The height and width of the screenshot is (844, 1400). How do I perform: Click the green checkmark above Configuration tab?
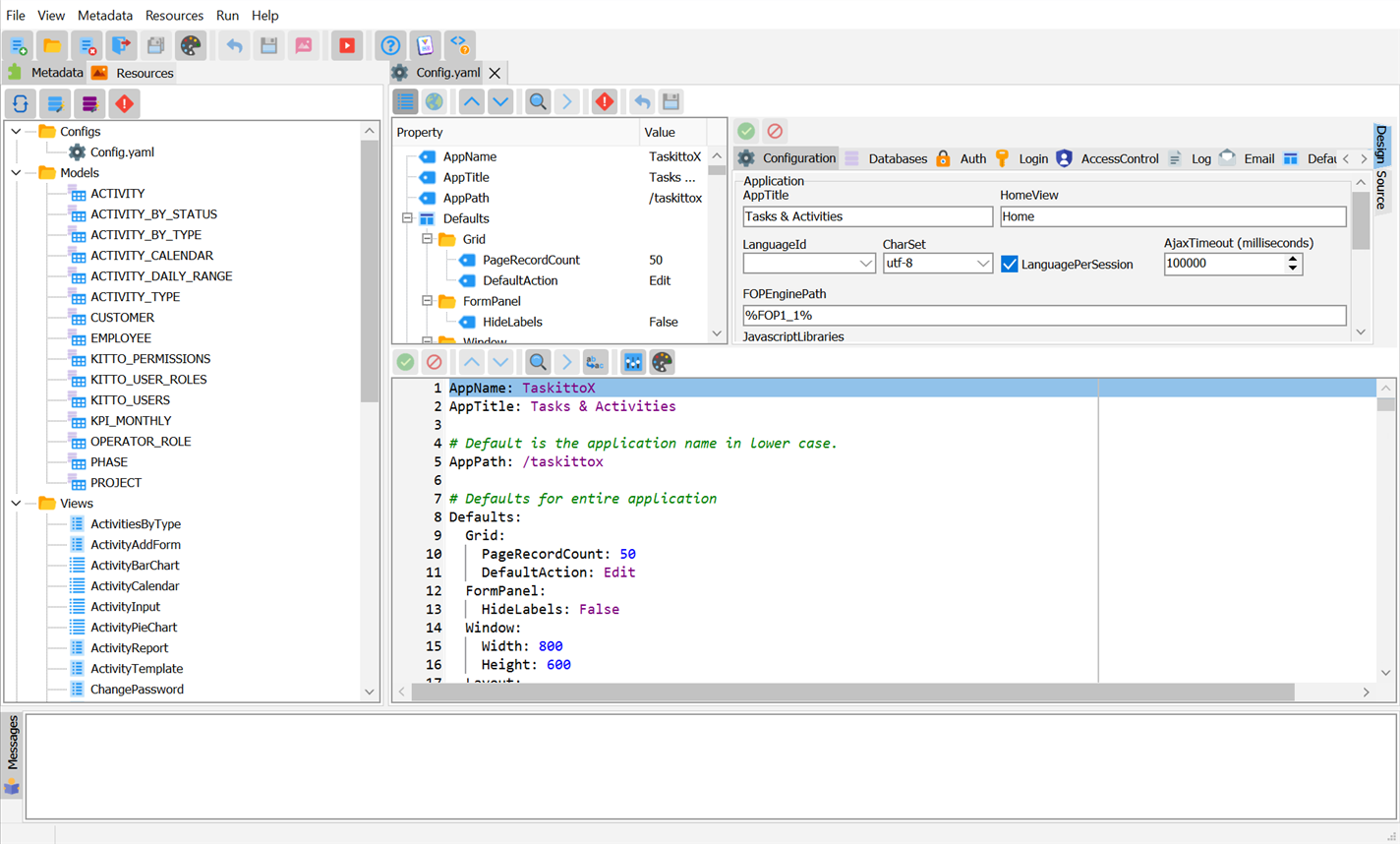click(x=746, y=131)
